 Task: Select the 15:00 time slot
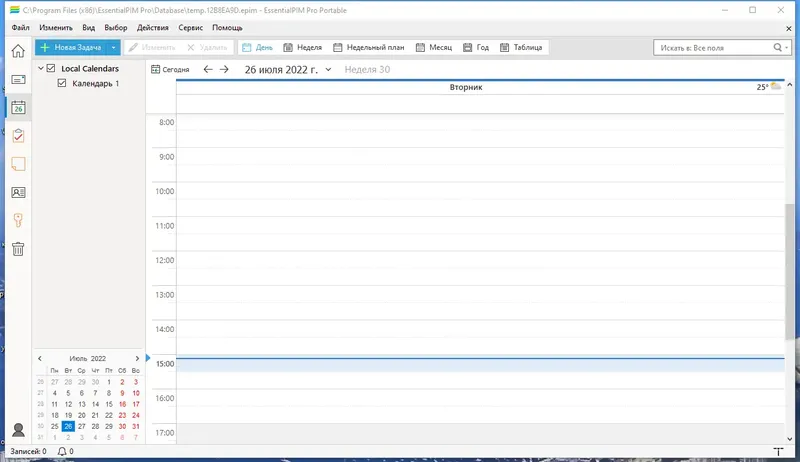(480, 364)
